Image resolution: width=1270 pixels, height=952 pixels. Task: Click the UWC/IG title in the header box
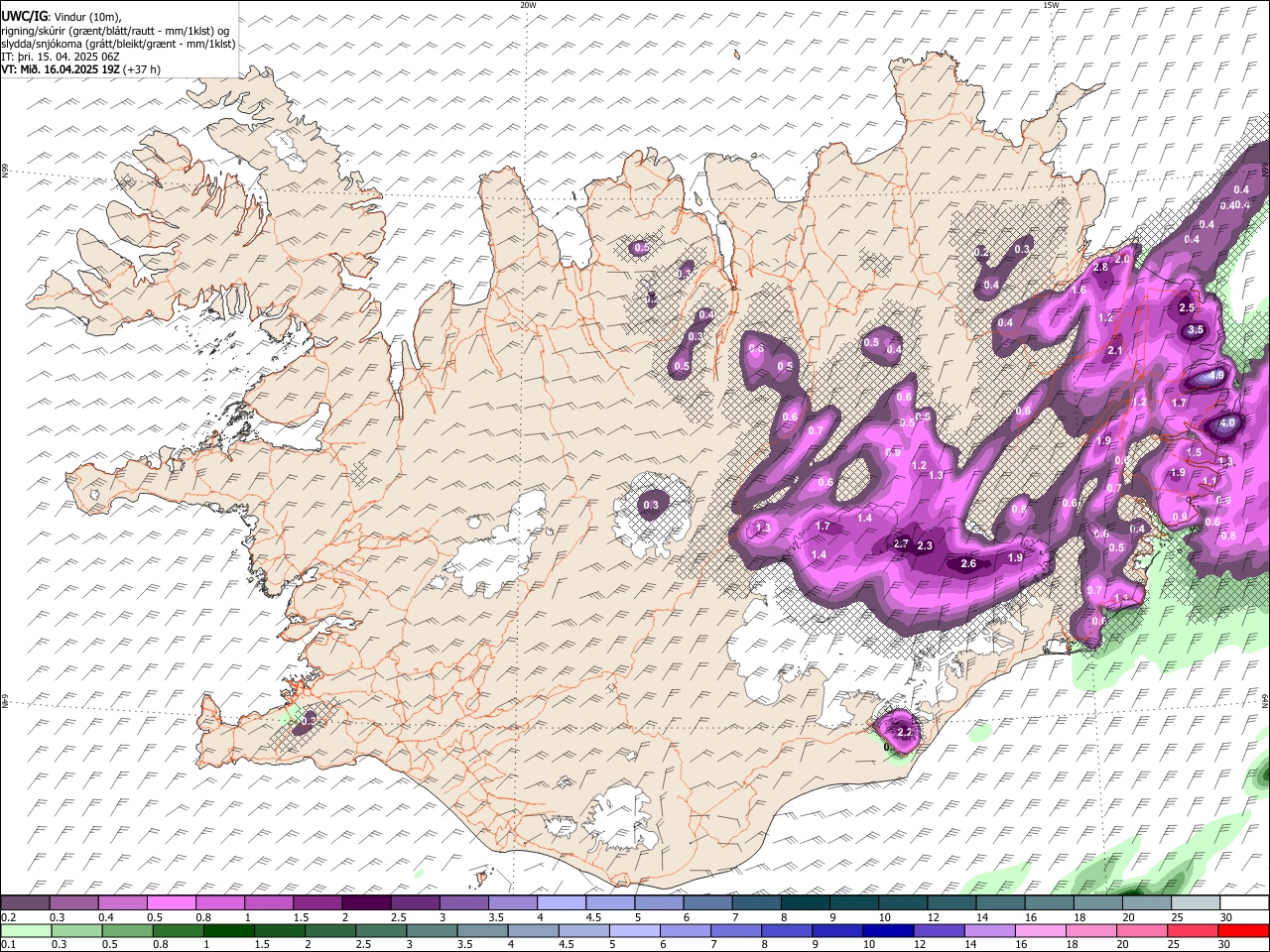click(x=24, y=16)
